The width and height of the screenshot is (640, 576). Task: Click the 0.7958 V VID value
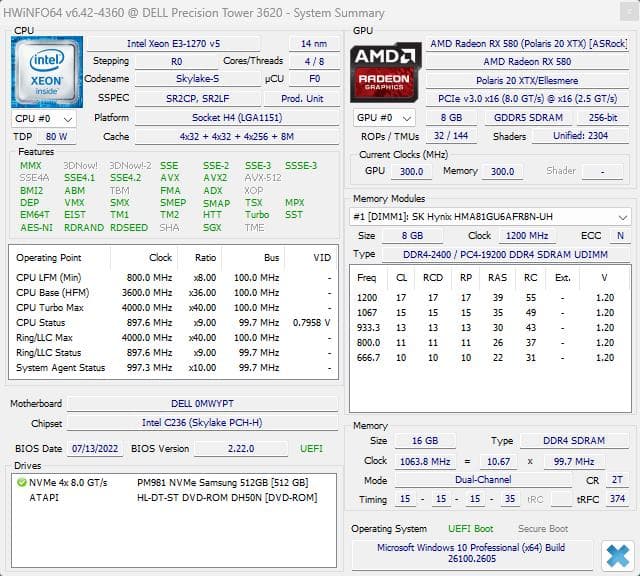point(311,323)
